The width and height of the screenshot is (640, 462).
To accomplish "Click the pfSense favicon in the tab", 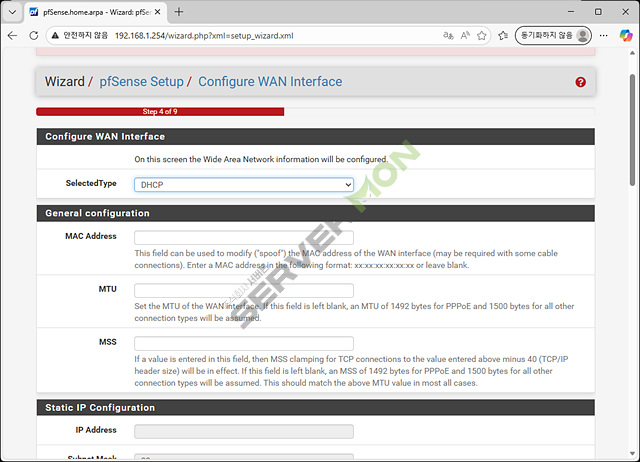I will (34, 12).
